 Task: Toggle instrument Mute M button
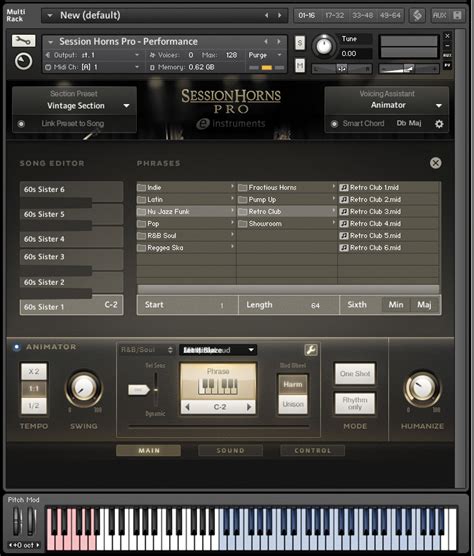tap(300, 65)
